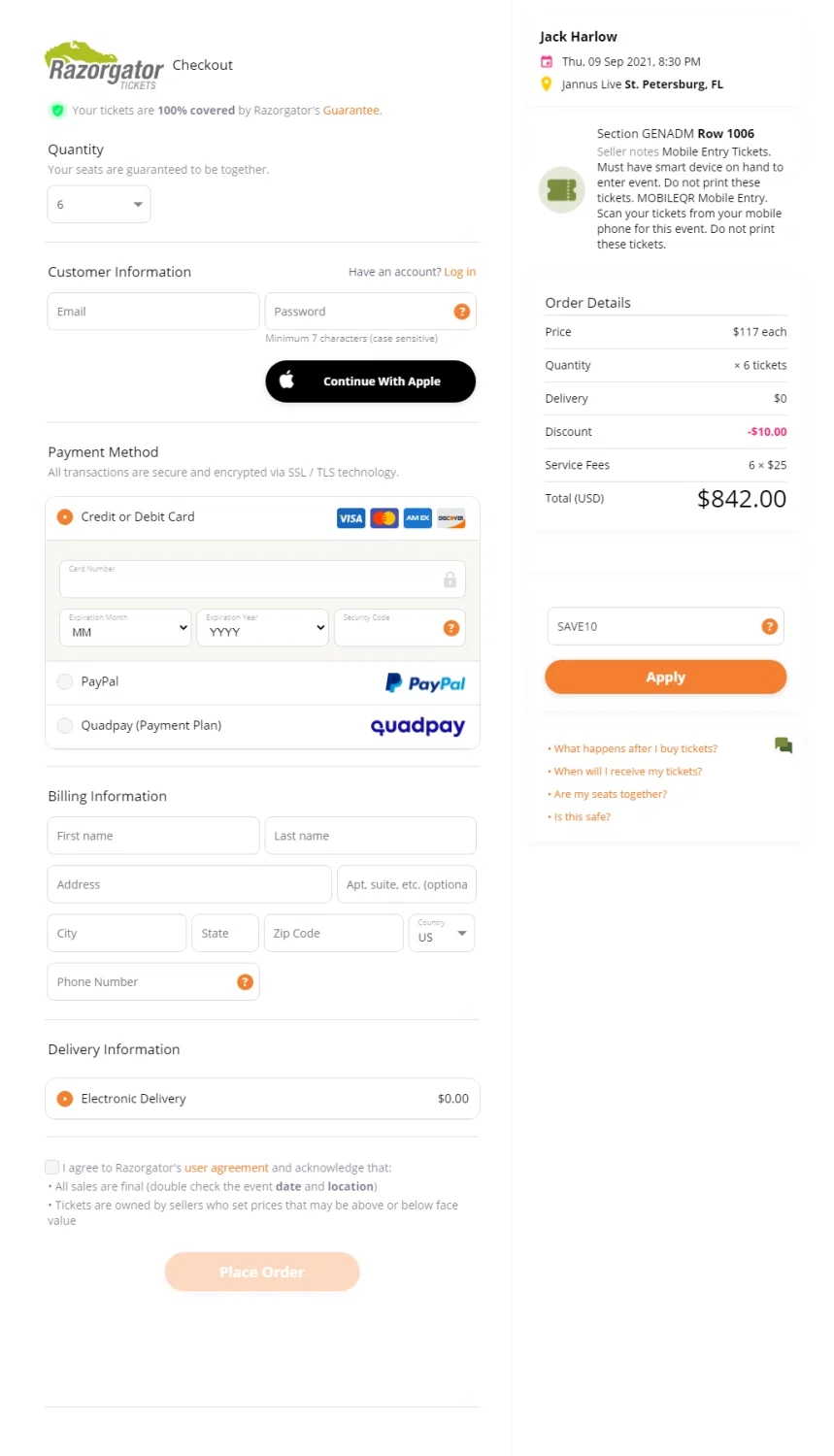Image resolution: width=834 pixels, height=1456 pixels.
Task: Click the Discover card icon
Action: tap(450, 518)
